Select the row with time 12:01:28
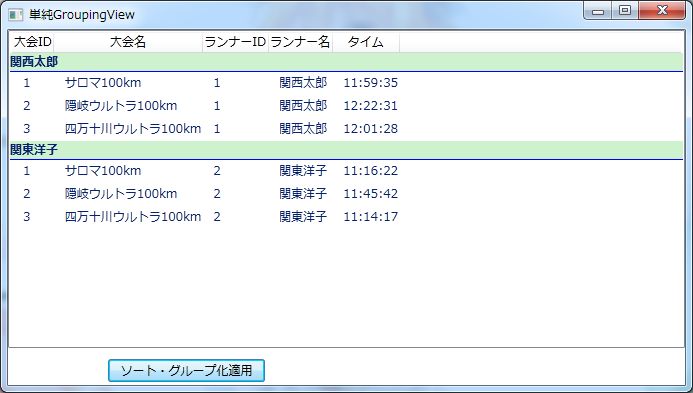This screenshot has width=693, height=393. [x=346, y=129]
